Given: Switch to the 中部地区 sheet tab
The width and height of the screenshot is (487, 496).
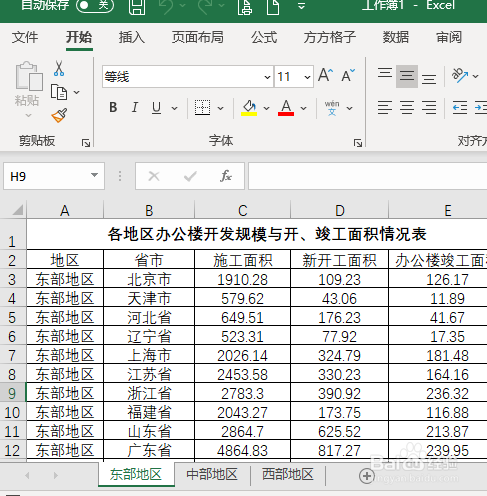Looking at the screenshot, I should [212, 474].
